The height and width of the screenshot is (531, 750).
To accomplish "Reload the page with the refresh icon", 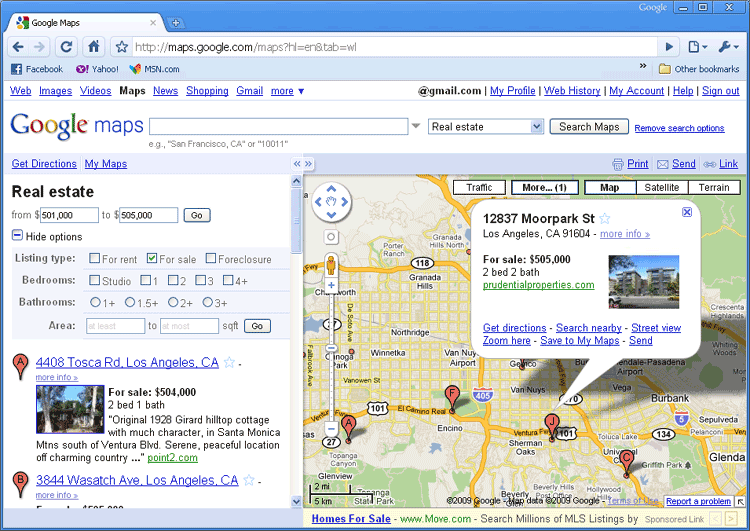I will tap(66, 47).
